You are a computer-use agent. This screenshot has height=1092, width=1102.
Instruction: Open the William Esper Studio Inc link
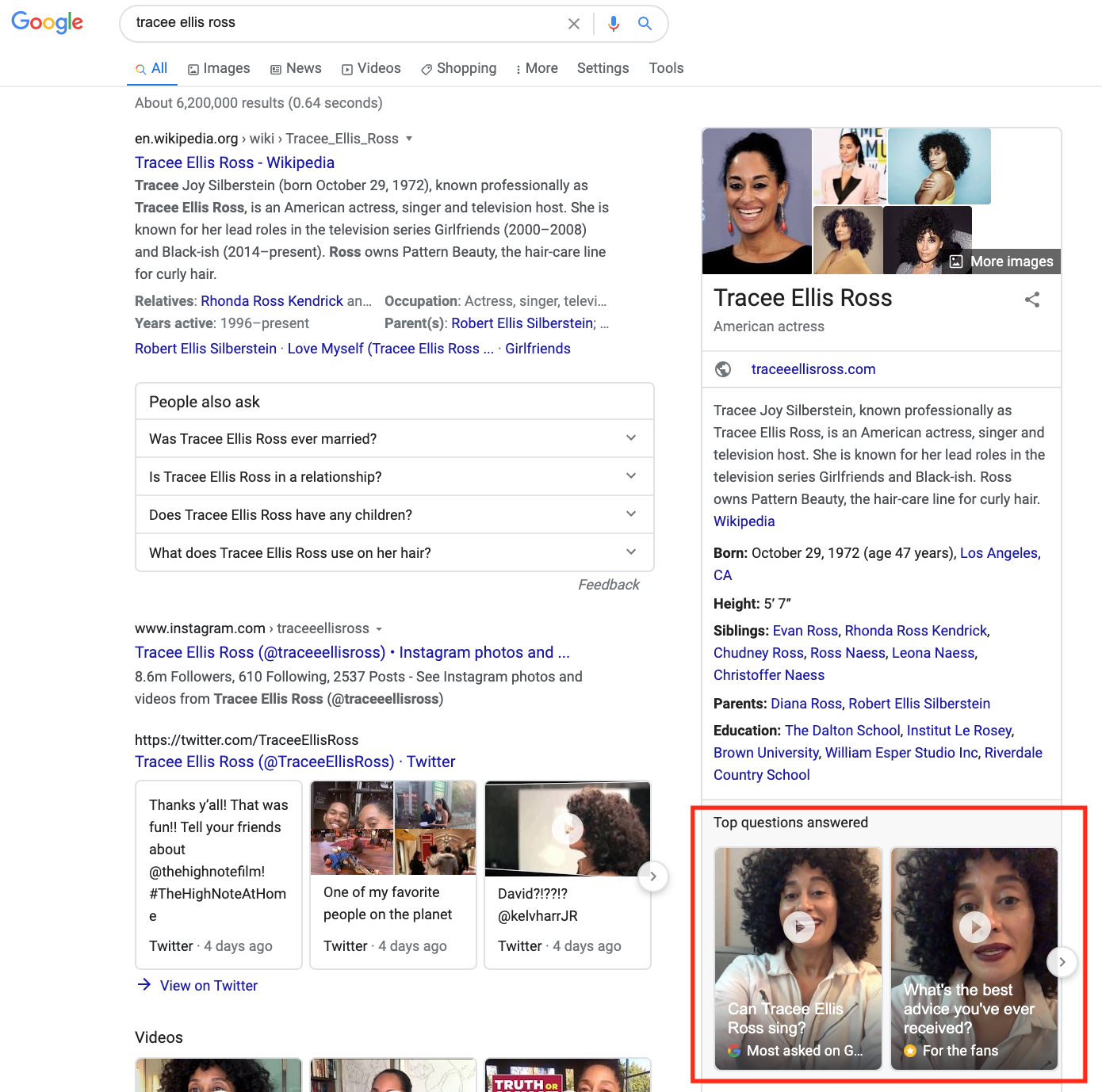901,753
